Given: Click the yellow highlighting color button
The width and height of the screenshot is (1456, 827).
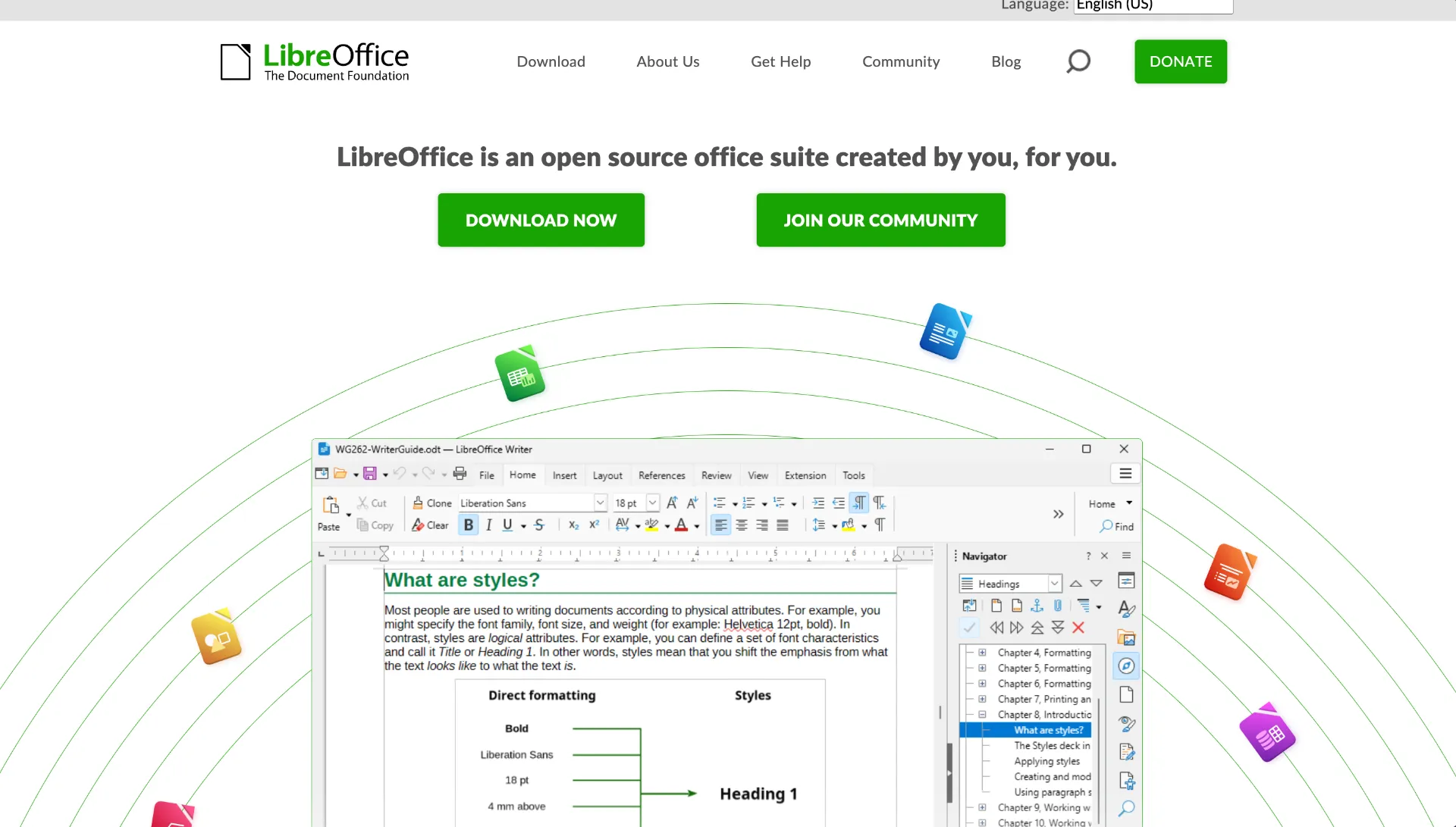Looking at the screenshot, I should [651, 525].
